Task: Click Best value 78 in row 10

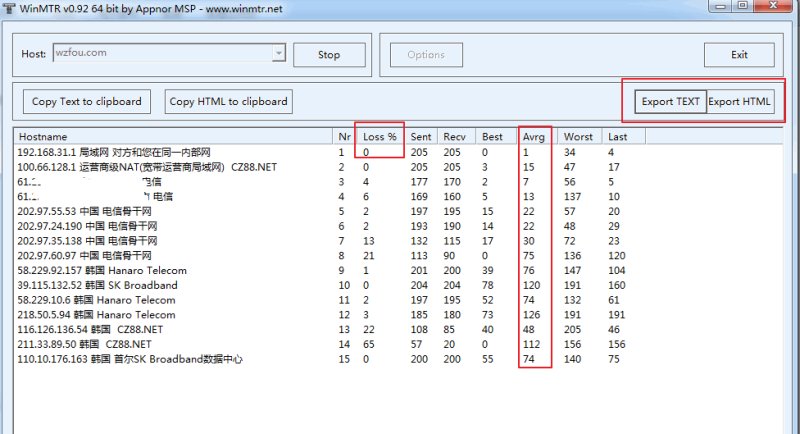Action: point(488,285)
